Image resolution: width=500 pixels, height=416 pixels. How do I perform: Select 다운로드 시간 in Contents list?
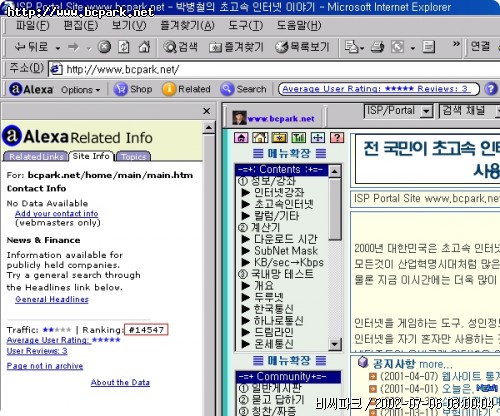click(286, 239)
